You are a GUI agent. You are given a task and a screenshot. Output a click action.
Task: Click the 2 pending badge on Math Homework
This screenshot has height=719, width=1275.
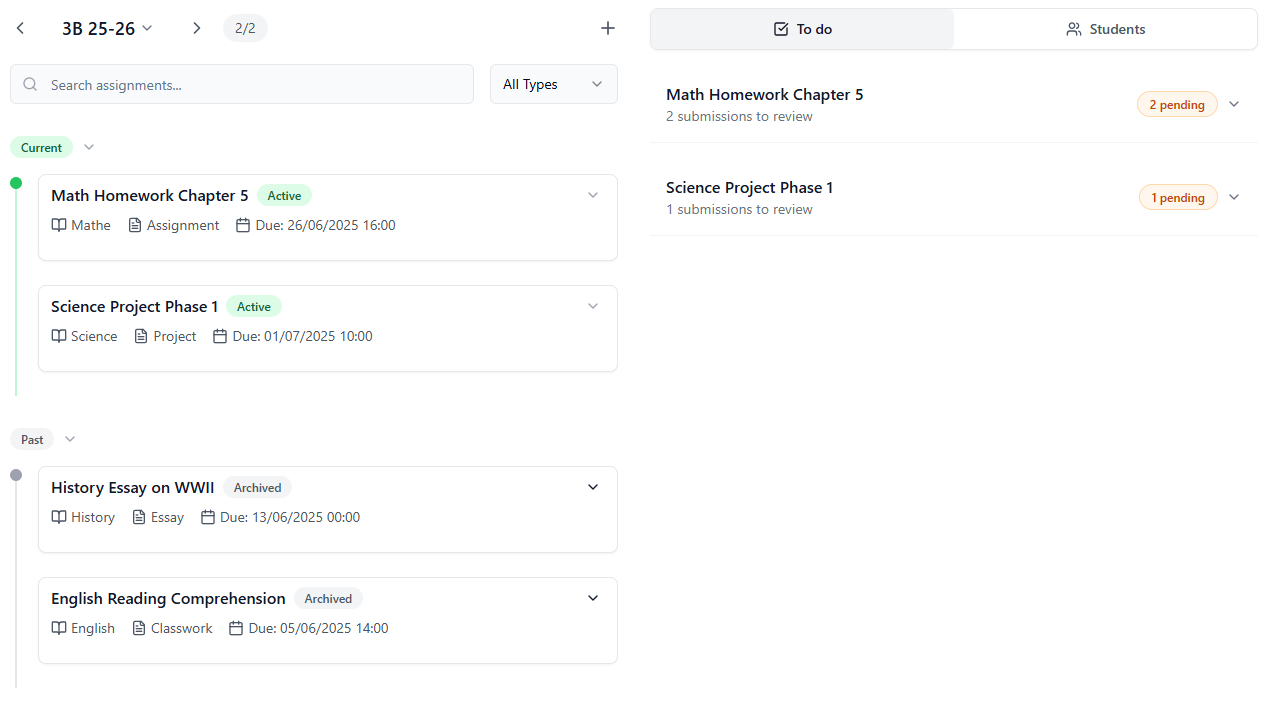click(x=1177, y=104)
